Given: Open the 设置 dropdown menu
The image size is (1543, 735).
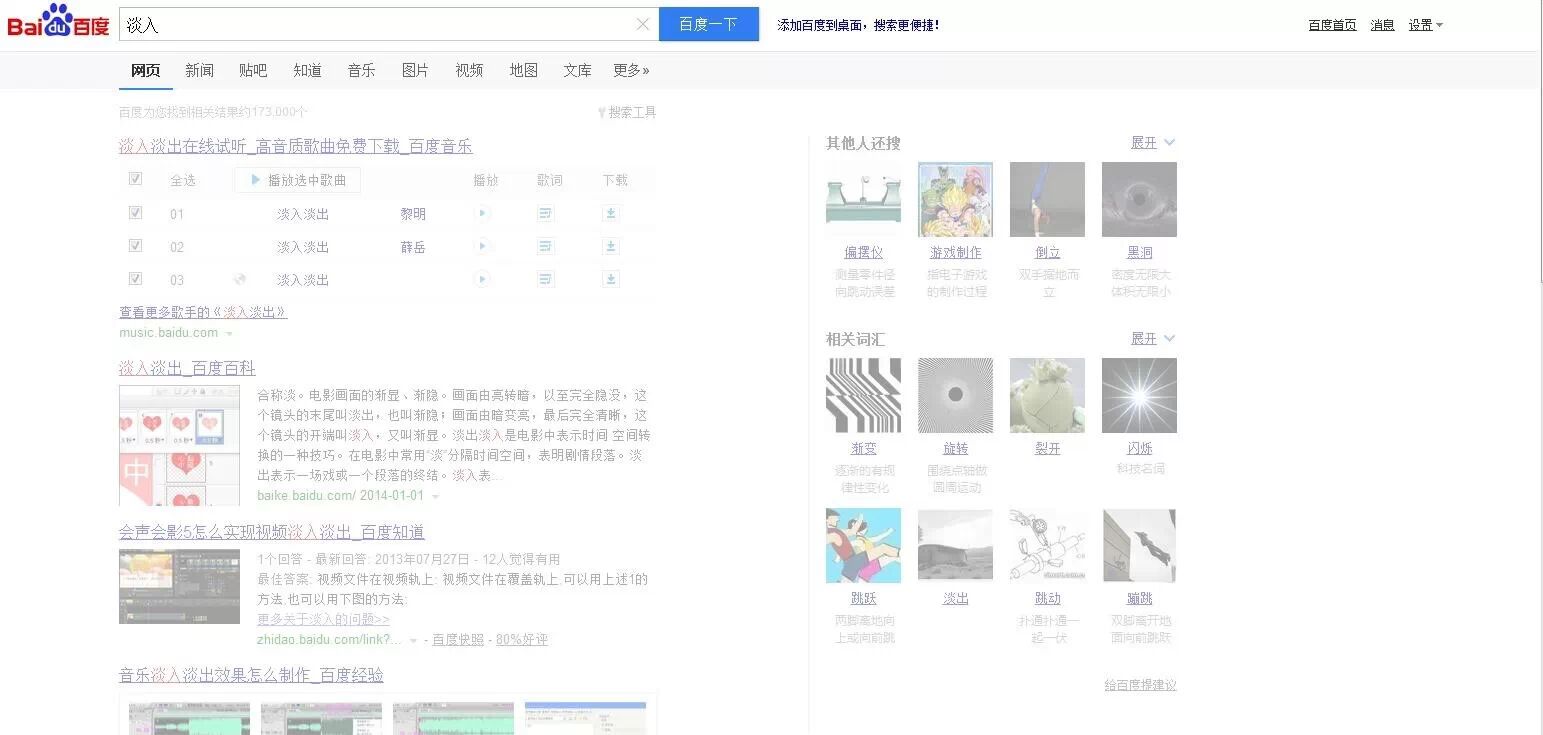Looking at the screenshot, I should point(1425,25).
